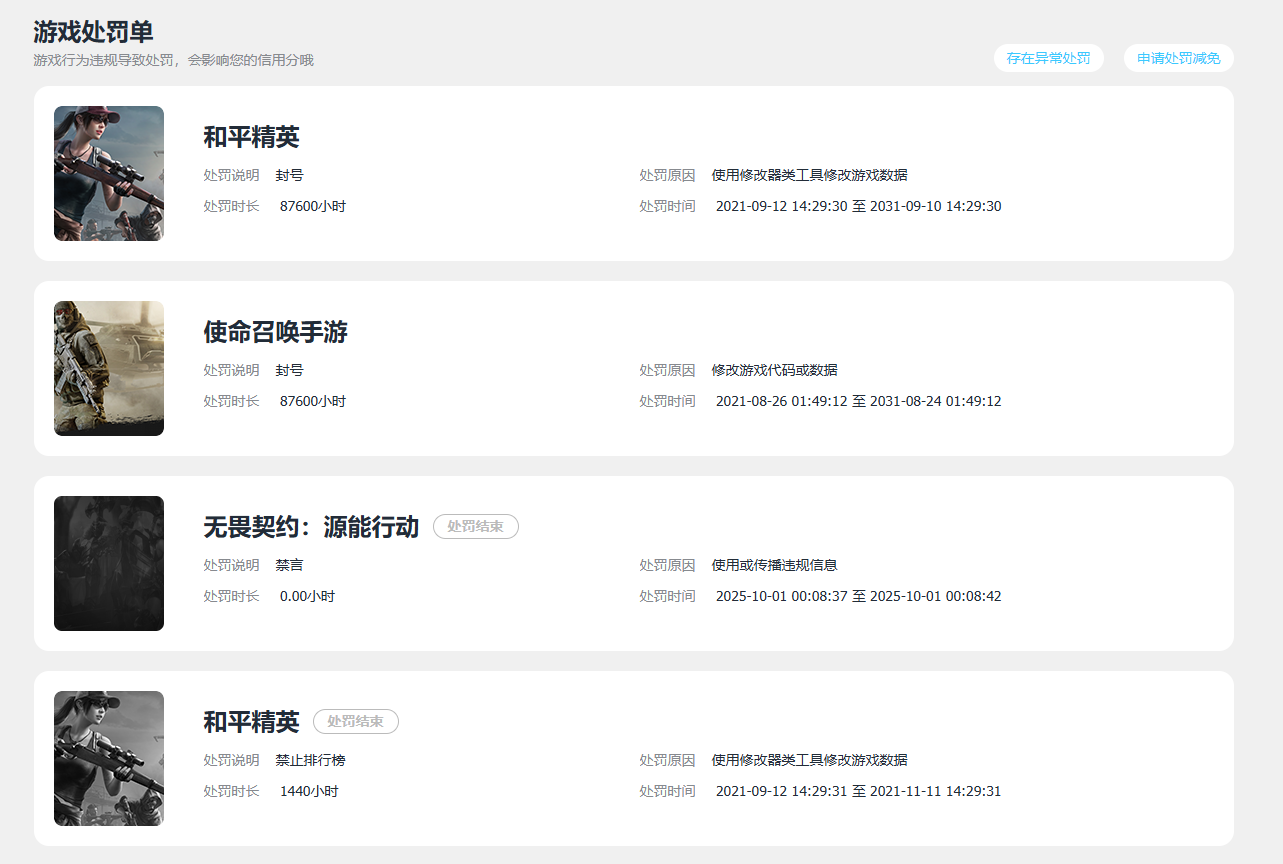Screen dimensions: 1283x864
Task: Click the 禁止排行榜 penalty value
Action: point(311,760)
